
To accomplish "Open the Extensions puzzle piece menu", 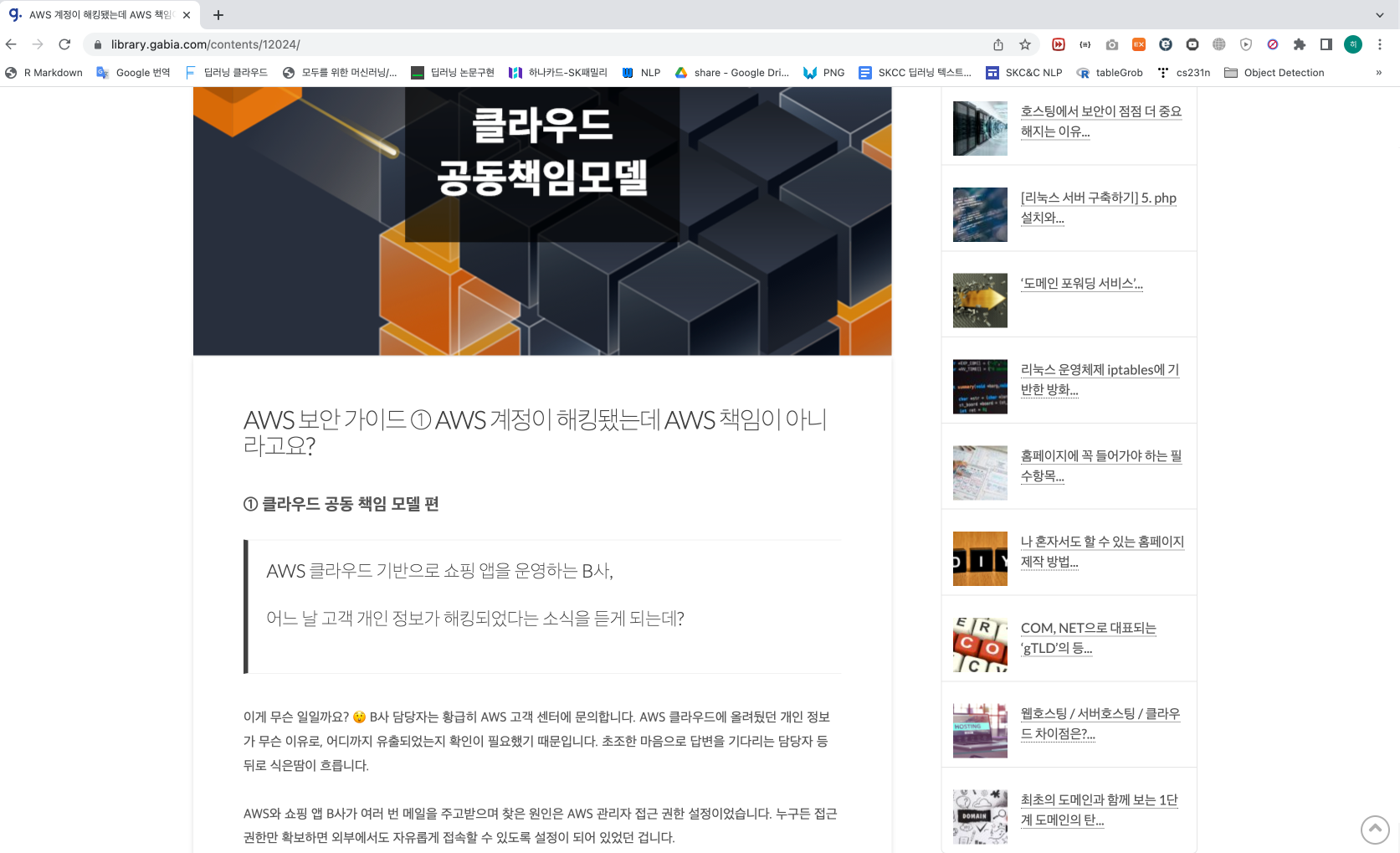I will click(1300, 44).
